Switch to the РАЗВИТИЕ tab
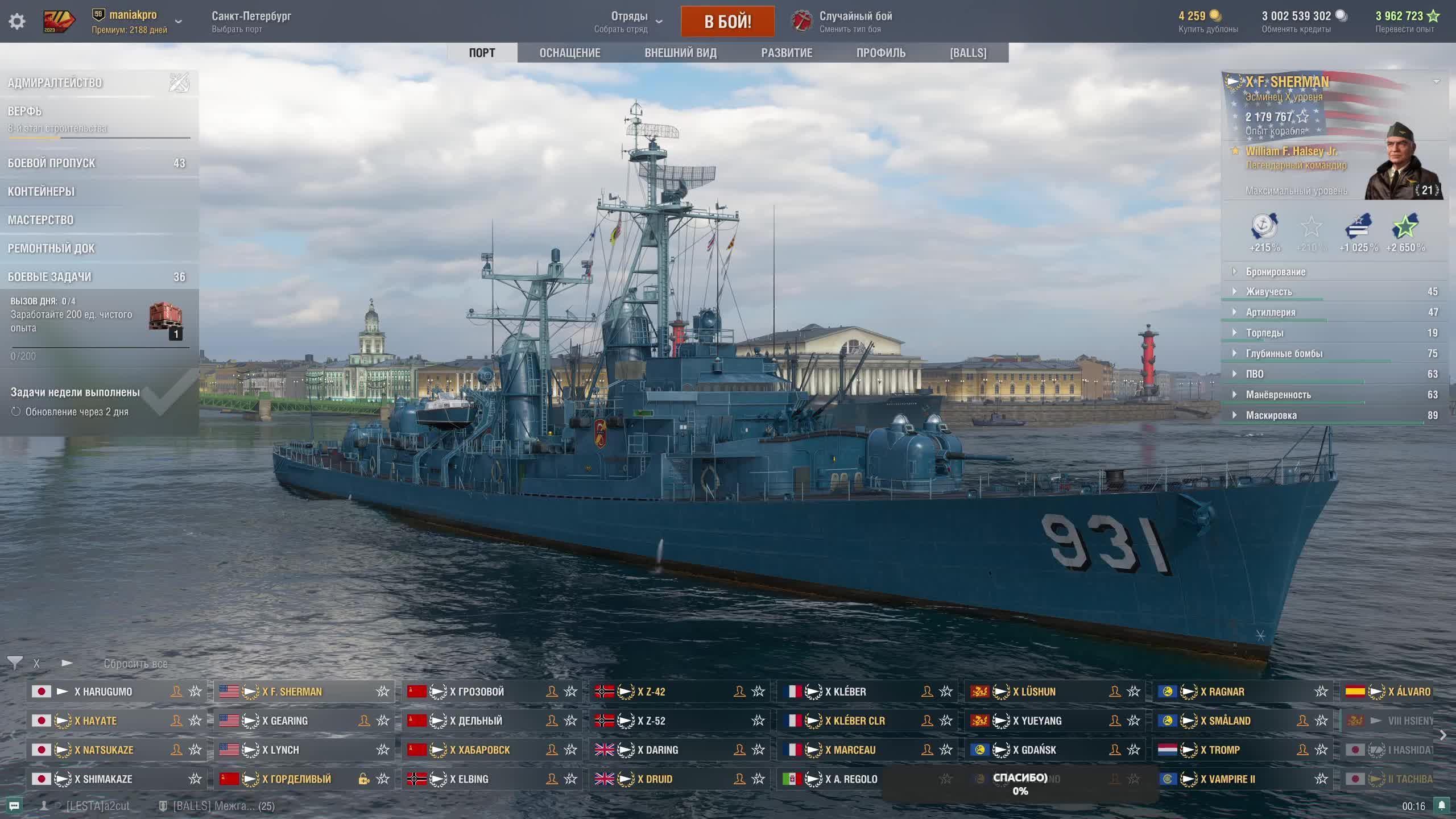This screenshot has width=1456, height=819. pyautogui.click(x=787, y=53)
